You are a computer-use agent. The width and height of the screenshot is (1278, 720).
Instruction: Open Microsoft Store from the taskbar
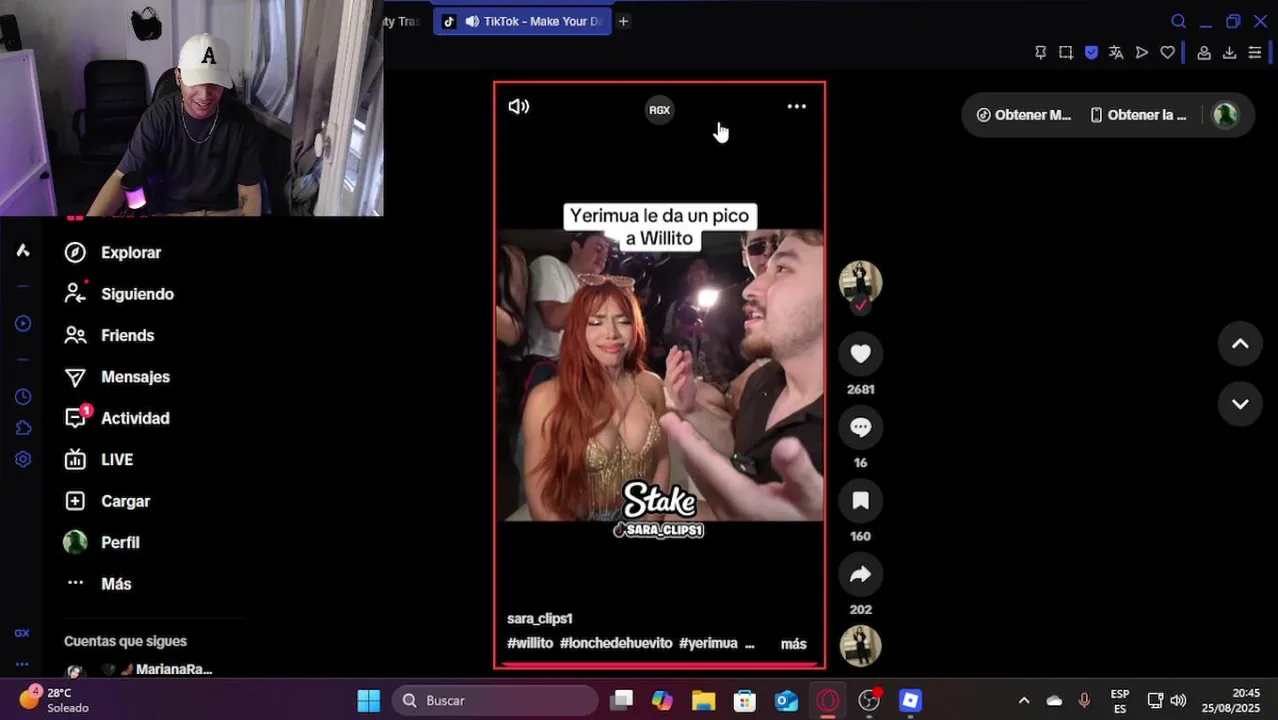click(745, 700)
